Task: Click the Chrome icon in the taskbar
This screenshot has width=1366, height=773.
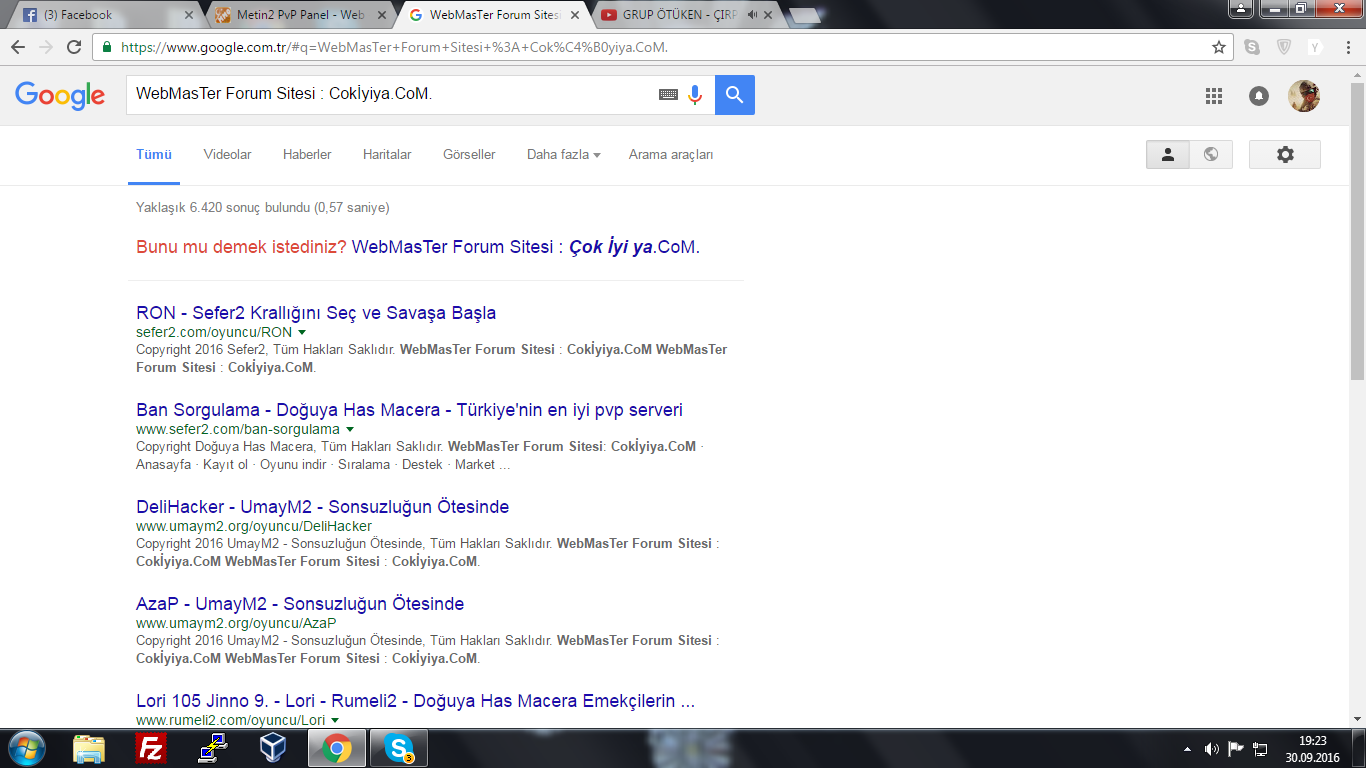Action: click(x=337, y=748)
